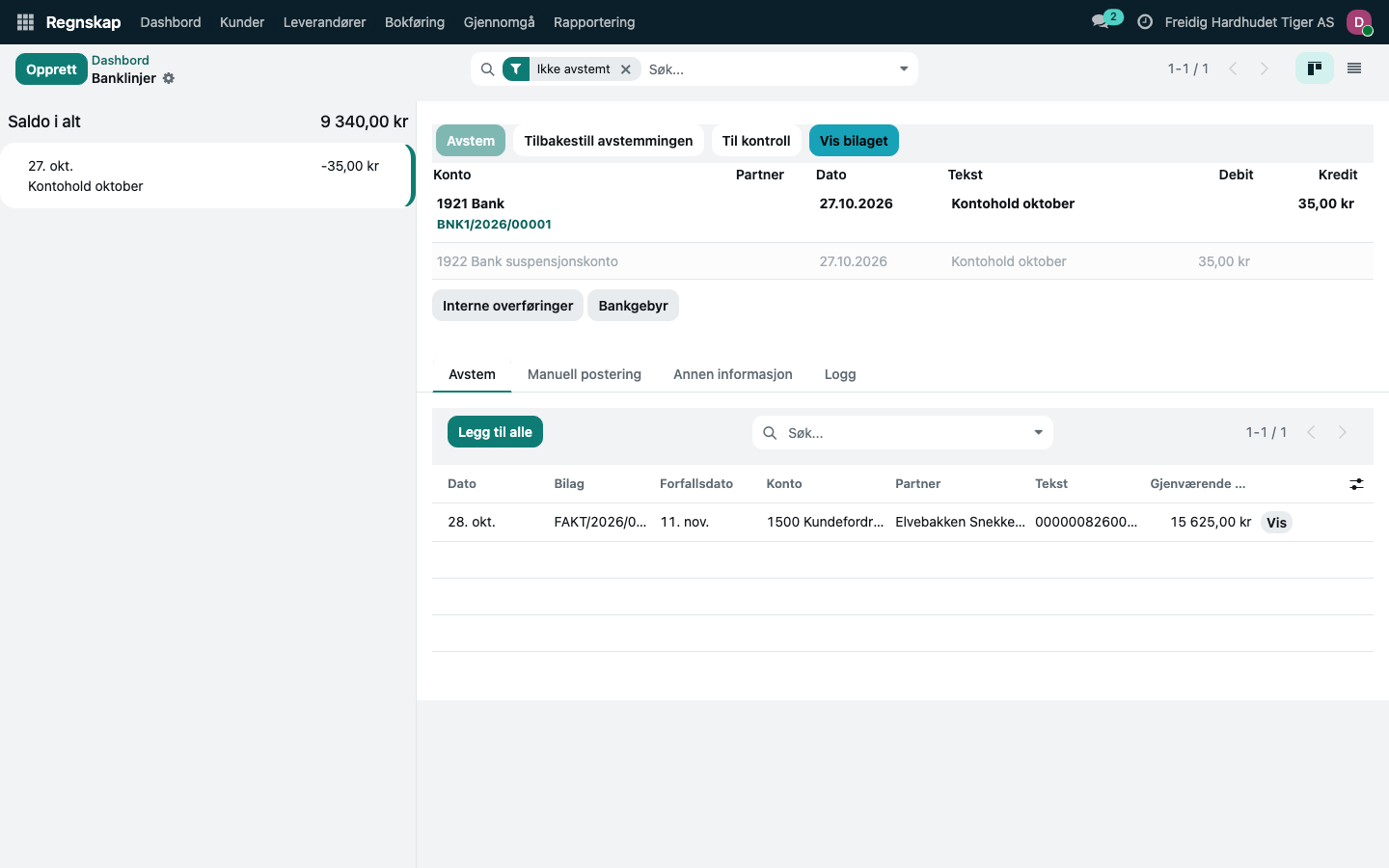Go to previous page in reconcile list

pyautogui.click(x=1311, y=432)
